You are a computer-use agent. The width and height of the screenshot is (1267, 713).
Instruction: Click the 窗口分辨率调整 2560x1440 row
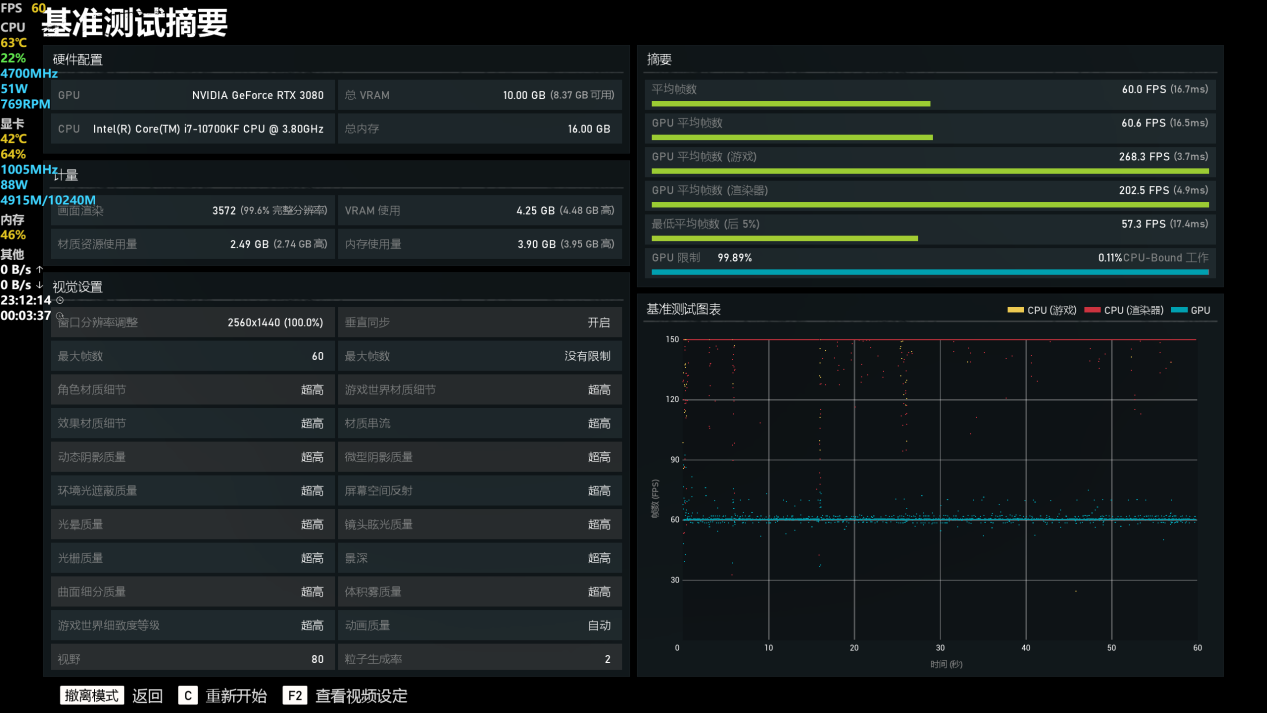click(x=193, y=323)
